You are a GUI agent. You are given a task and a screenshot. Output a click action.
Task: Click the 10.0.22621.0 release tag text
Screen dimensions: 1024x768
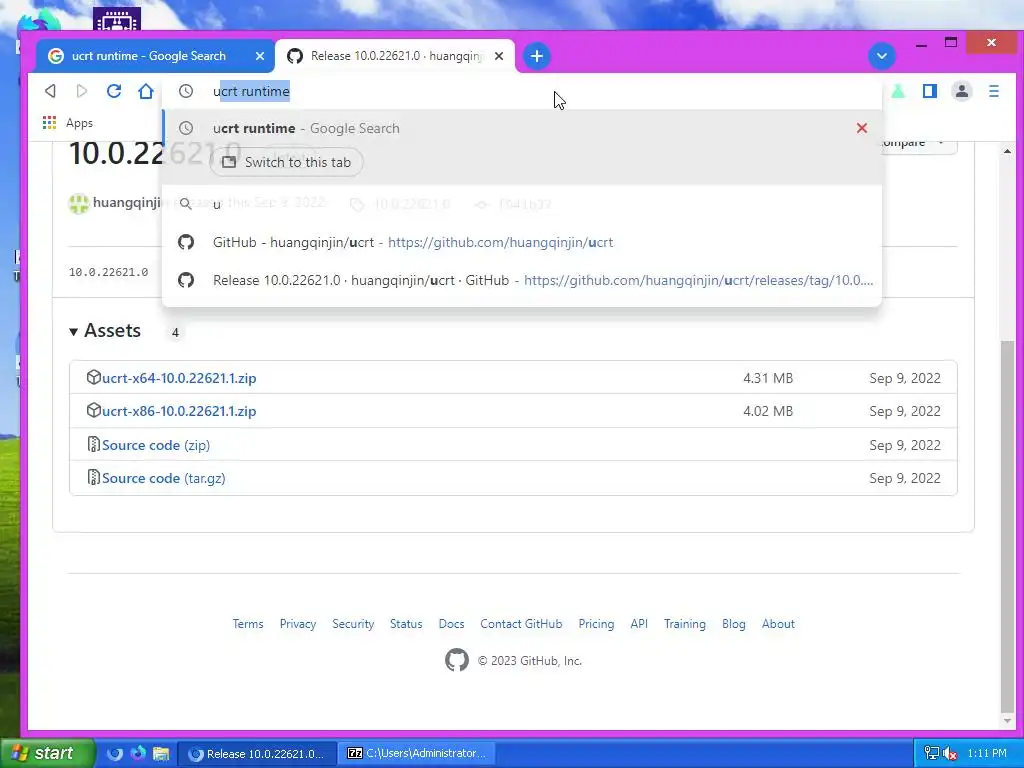108,272
